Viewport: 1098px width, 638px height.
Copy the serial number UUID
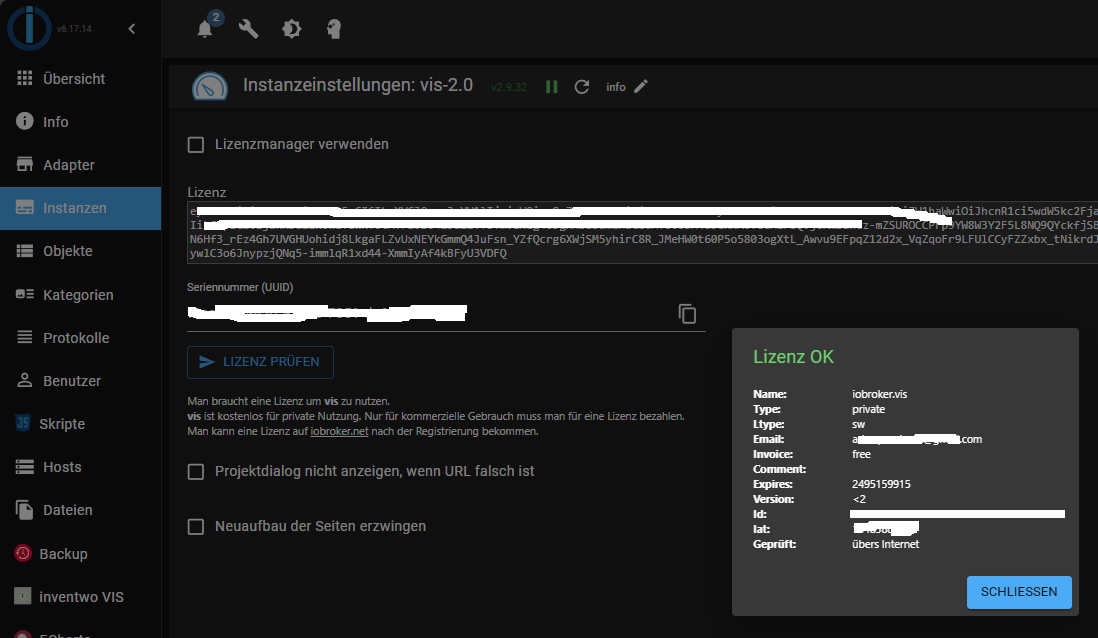click(687, 314)
